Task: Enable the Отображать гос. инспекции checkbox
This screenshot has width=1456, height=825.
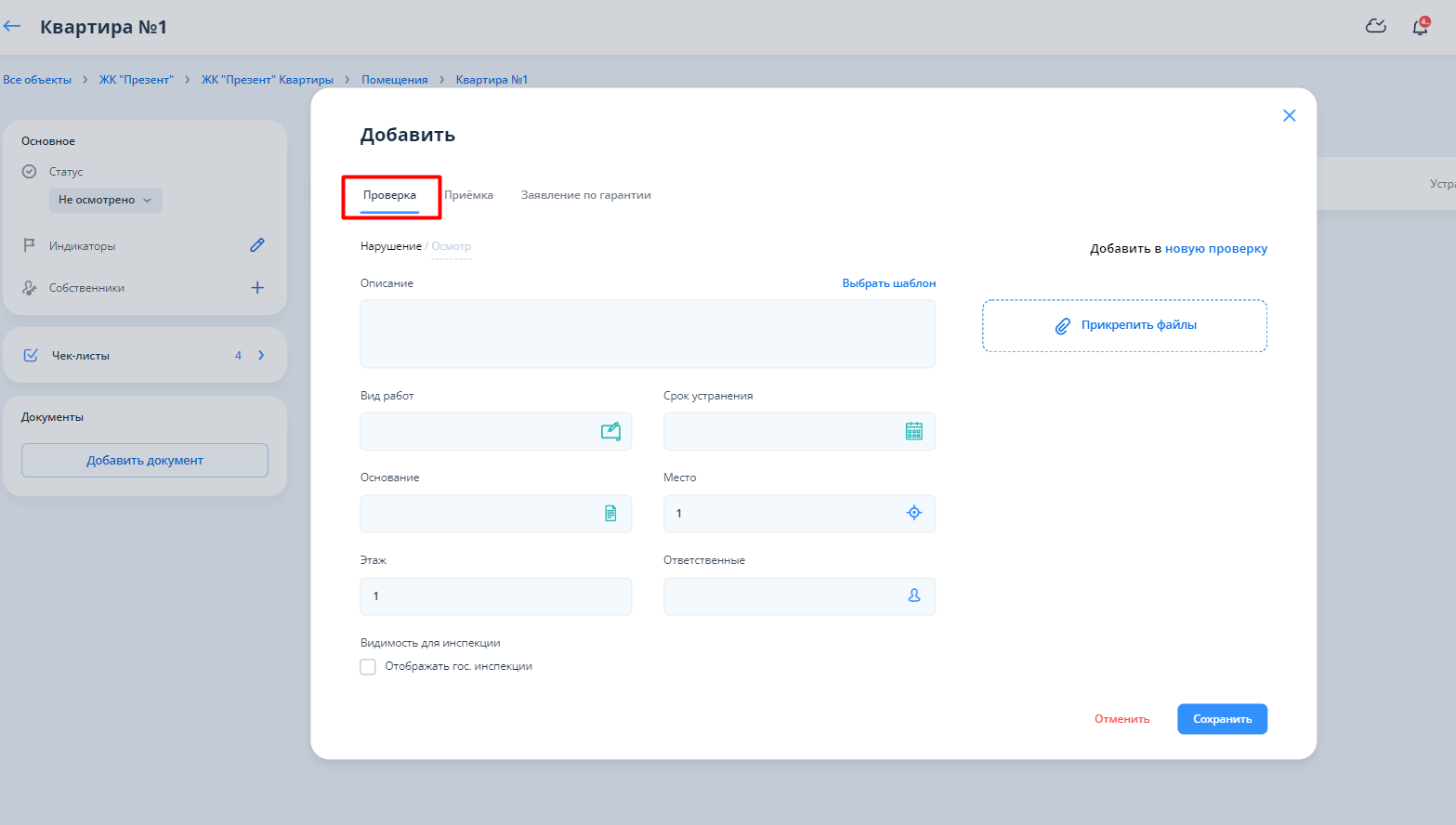Action: [x=368, y=667]
